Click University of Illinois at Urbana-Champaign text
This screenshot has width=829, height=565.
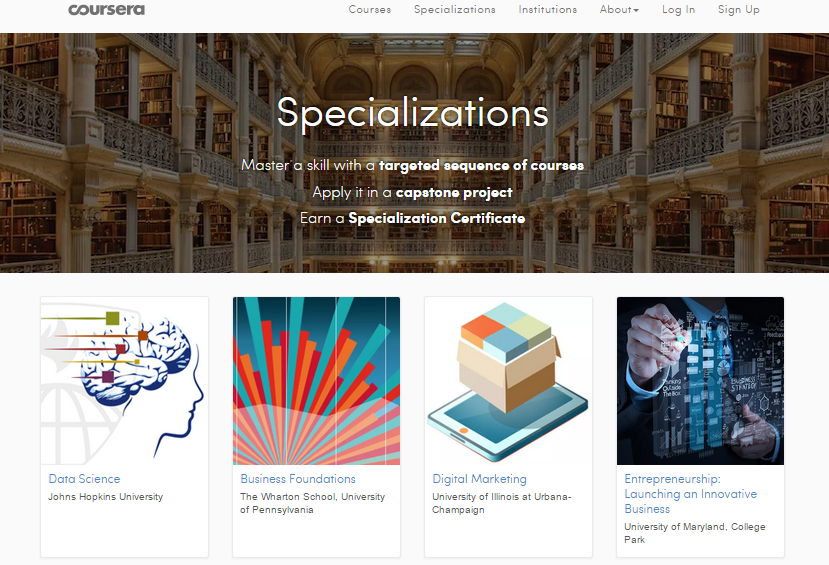pos(502,503)
